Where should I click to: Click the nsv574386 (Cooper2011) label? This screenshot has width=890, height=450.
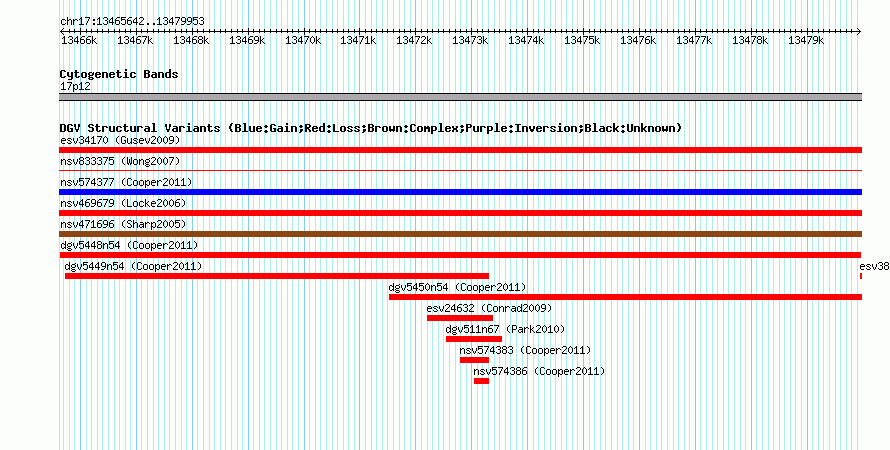tap(540, 371)
